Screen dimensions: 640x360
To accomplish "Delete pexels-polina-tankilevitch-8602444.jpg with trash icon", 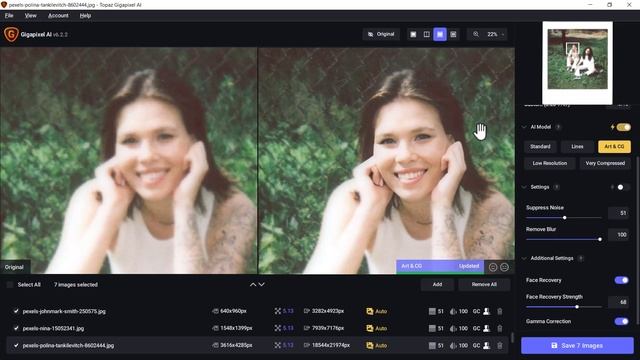I will point(500,345).
